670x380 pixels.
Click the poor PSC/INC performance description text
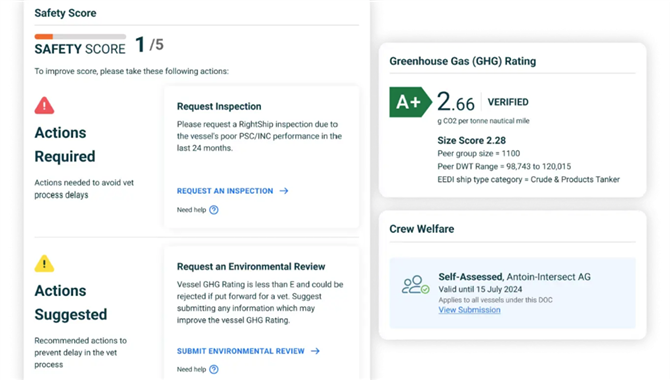tap(259, 136)
